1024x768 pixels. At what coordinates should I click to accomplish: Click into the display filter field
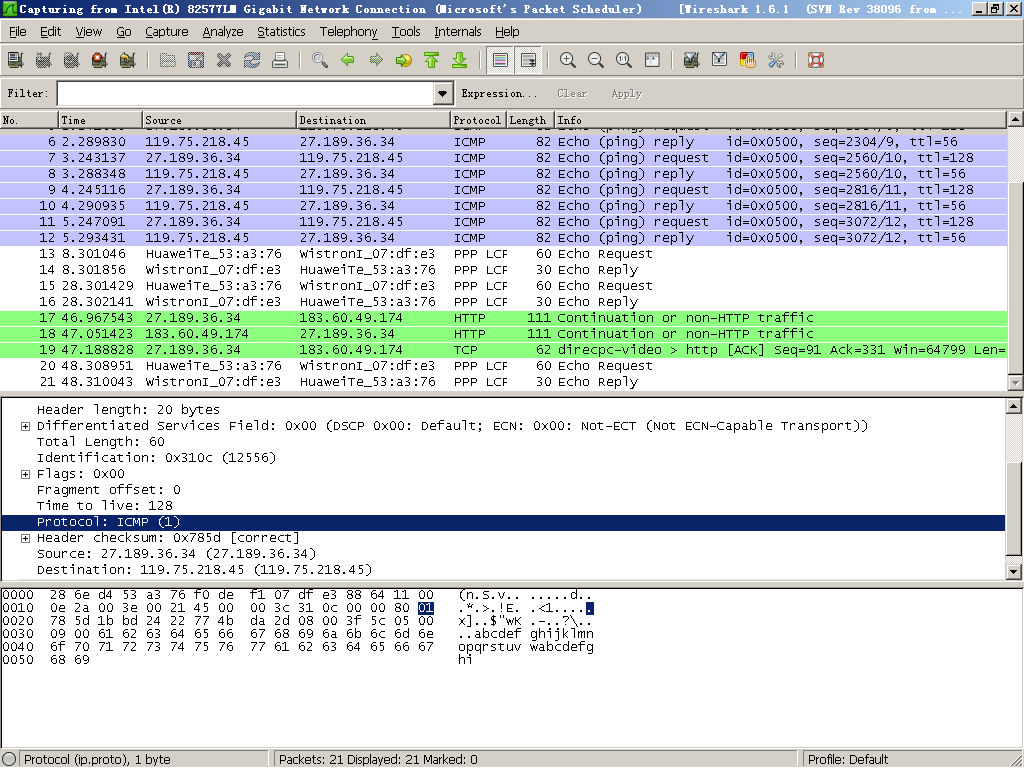coord(245,93)
